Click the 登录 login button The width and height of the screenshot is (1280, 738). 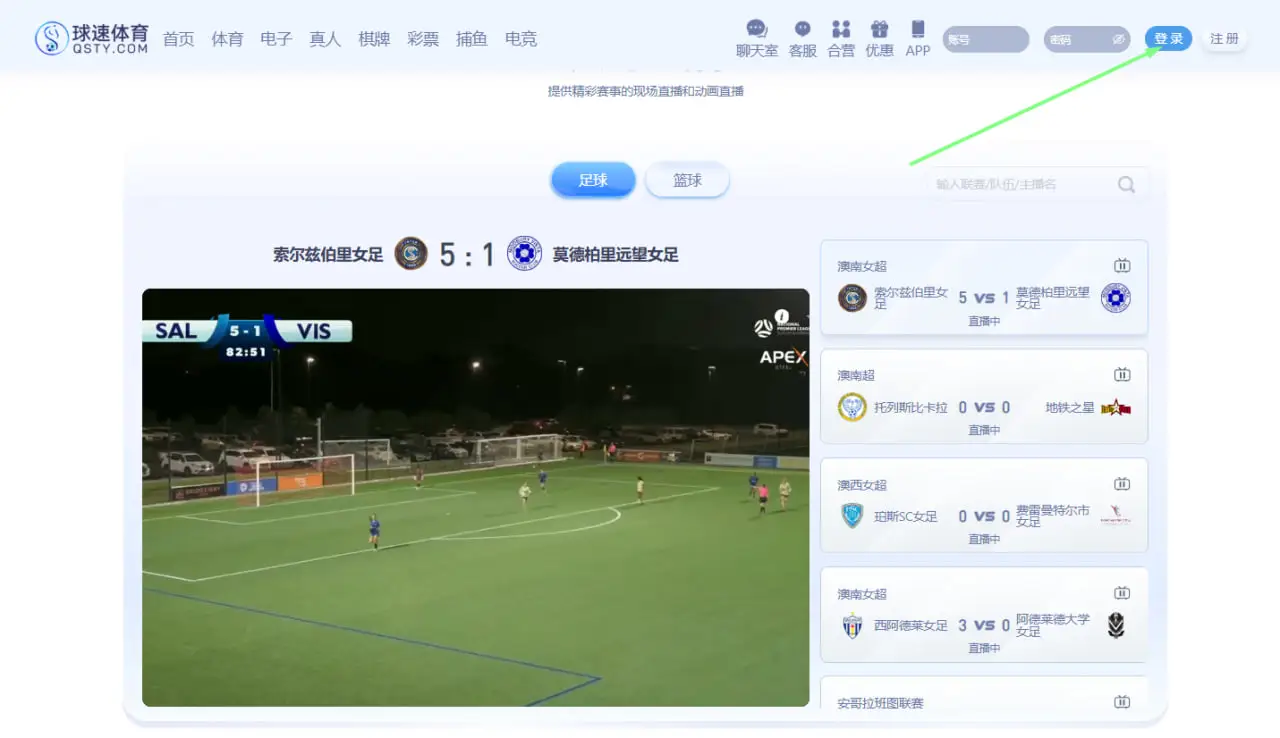(1168, 39)
